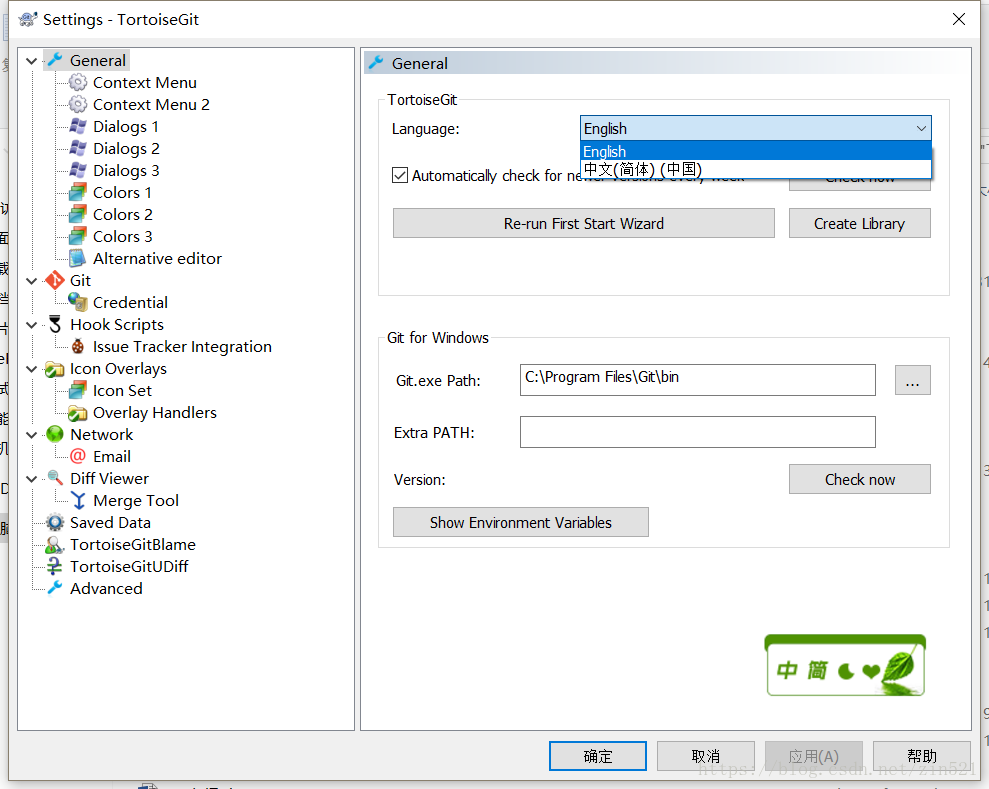
Task: Browse for Git.exe path with ... button
Action: click(x=912, y=380)
